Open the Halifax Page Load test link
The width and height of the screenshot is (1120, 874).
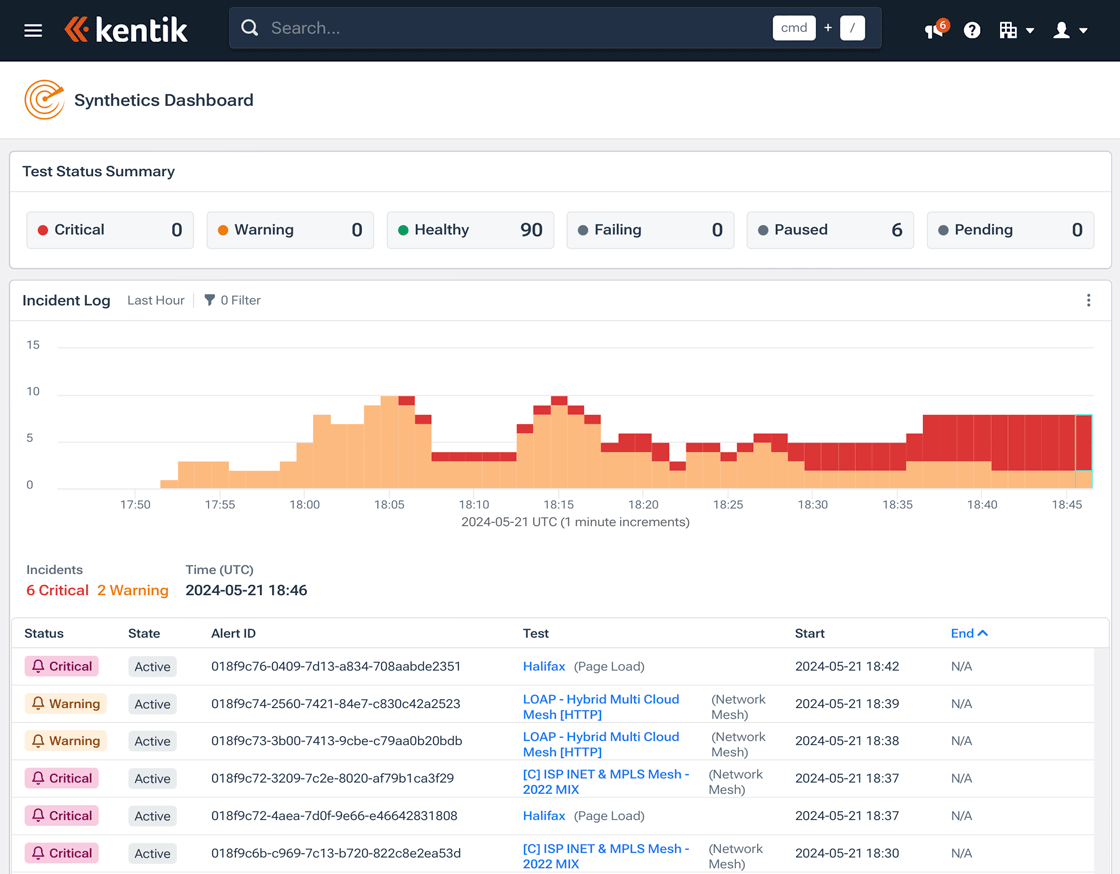coord(544,666)
